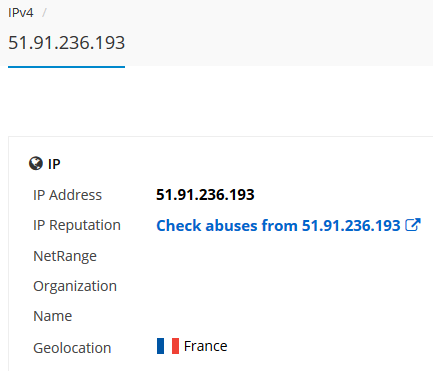Click the Organization field label
The image size is (433, 371).
tap(75, 286)
